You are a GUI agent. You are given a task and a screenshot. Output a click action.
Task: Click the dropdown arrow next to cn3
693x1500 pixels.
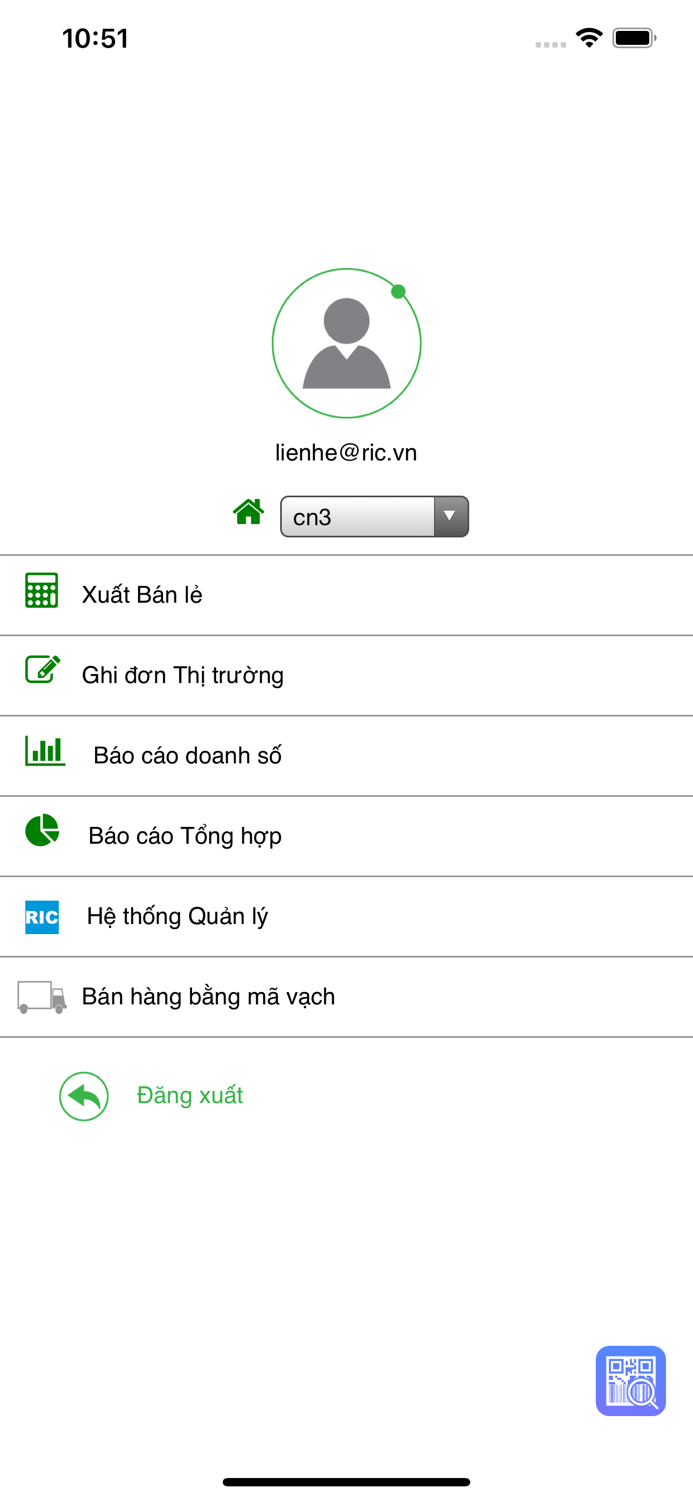tap(450, 517)
